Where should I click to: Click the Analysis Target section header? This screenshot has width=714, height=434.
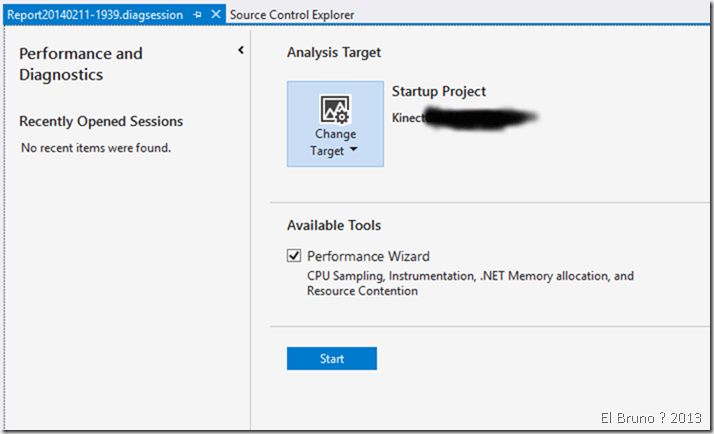click(x=333, y=52)
